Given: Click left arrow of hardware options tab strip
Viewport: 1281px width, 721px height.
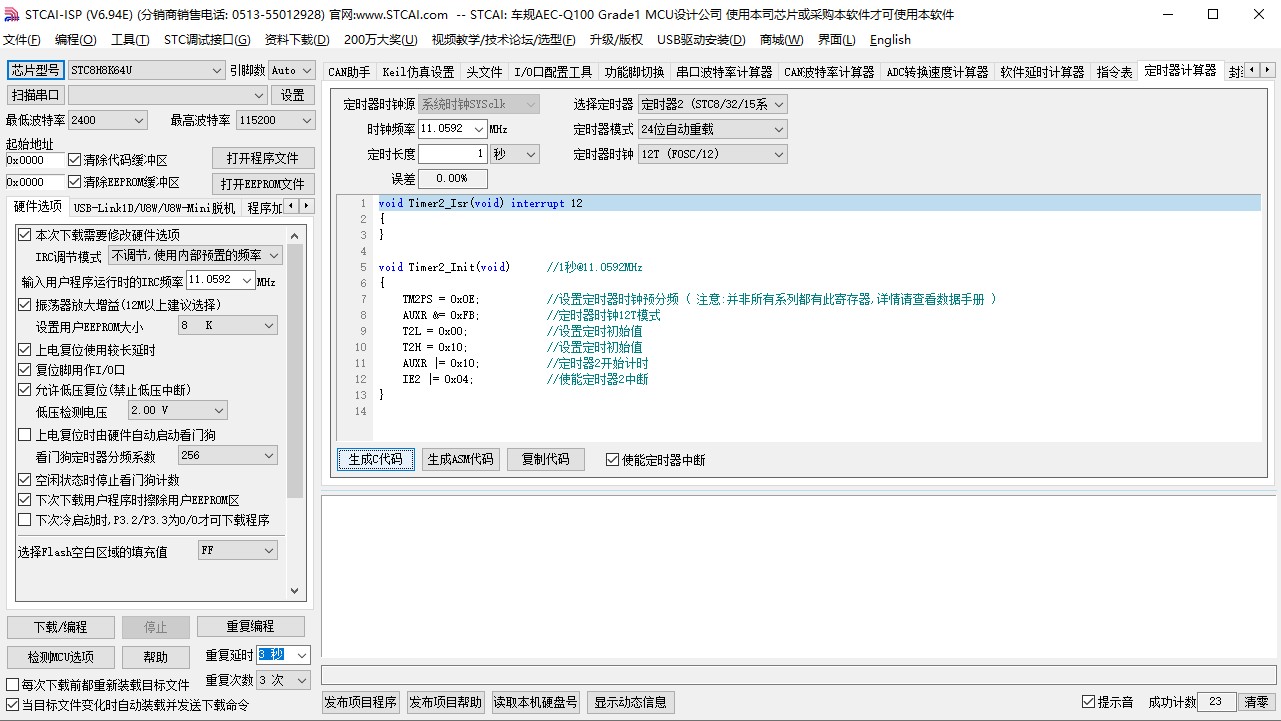Looking at the screenshot, I should click(x=291, y=206).
